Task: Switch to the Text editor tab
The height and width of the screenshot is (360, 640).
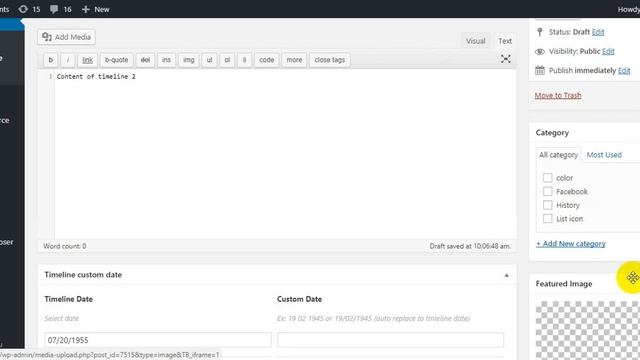Action: (505, 41)
